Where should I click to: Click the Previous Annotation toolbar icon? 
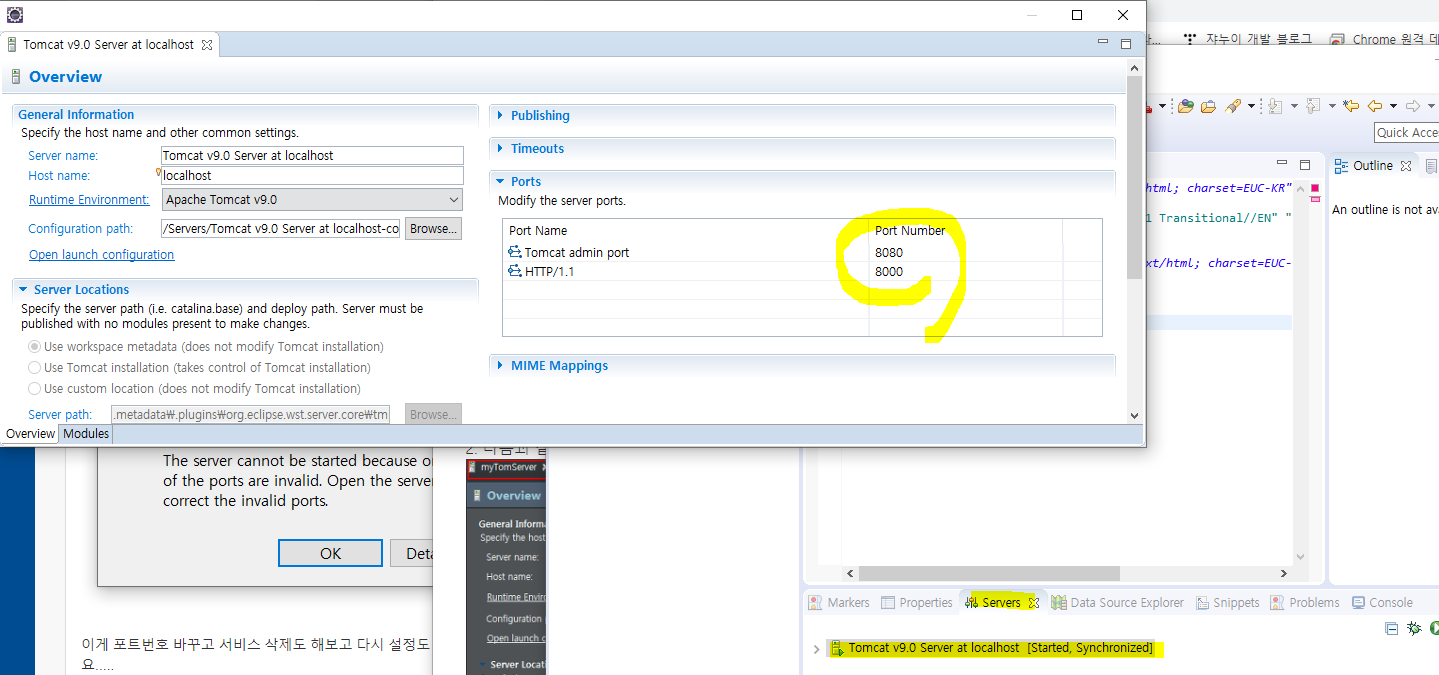pos(1313,106)
